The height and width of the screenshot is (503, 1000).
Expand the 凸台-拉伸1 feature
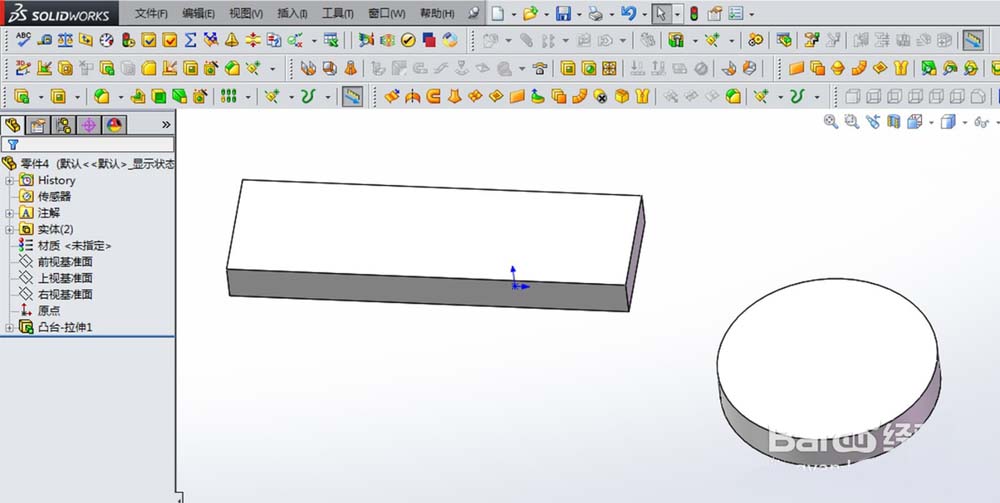pos(10,328)
